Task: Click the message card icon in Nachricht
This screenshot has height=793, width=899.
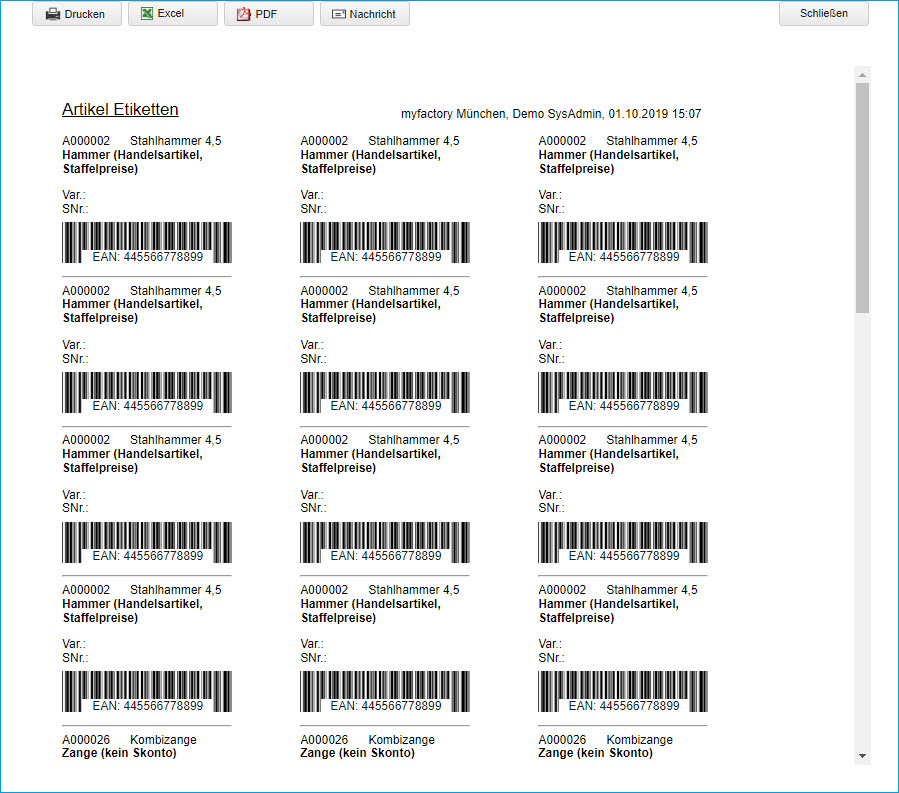Action: click(x=339, y=14)
